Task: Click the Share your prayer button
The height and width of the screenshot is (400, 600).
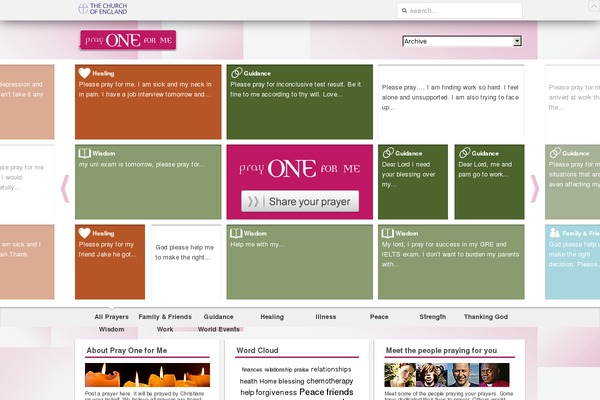Action: pos(300,201)
